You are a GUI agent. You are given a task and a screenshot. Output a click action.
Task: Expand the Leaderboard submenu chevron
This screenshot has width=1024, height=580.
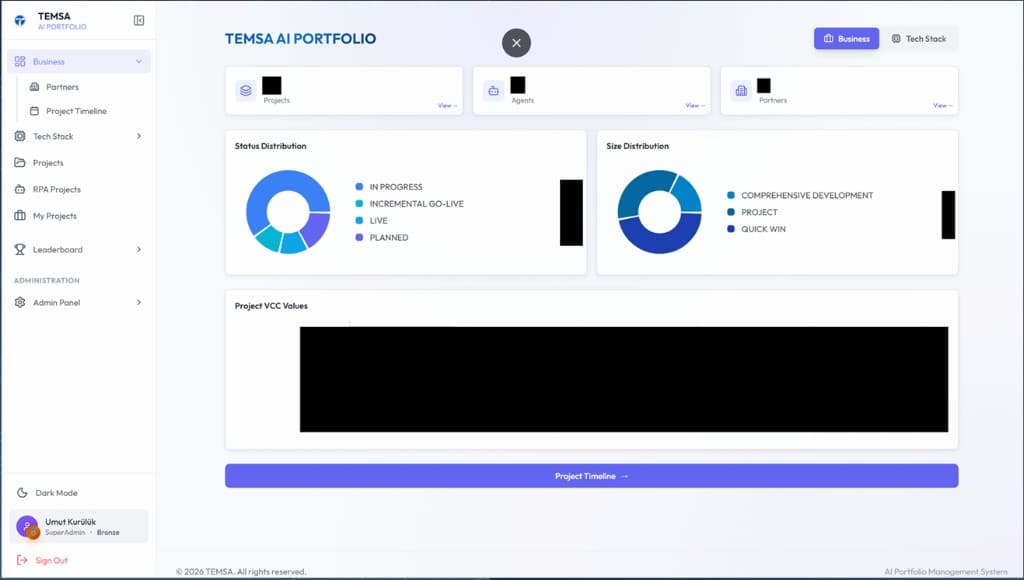point(138,250)
